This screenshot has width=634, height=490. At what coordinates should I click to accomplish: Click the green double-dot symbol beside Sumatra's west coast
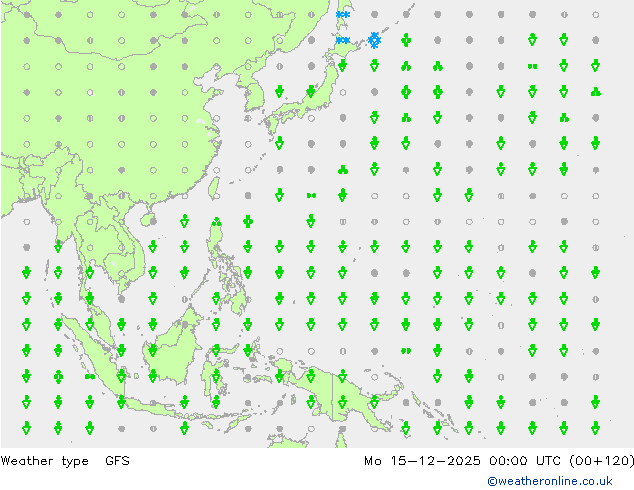point(90,377)
